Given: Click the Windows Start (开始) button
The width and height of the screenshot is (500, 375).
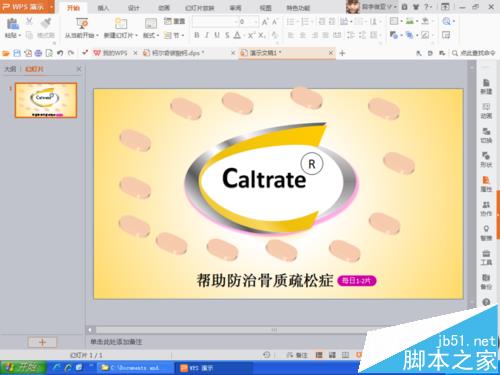Looking at the screenshot, I should pyautogui.click(x=23, y=368).
